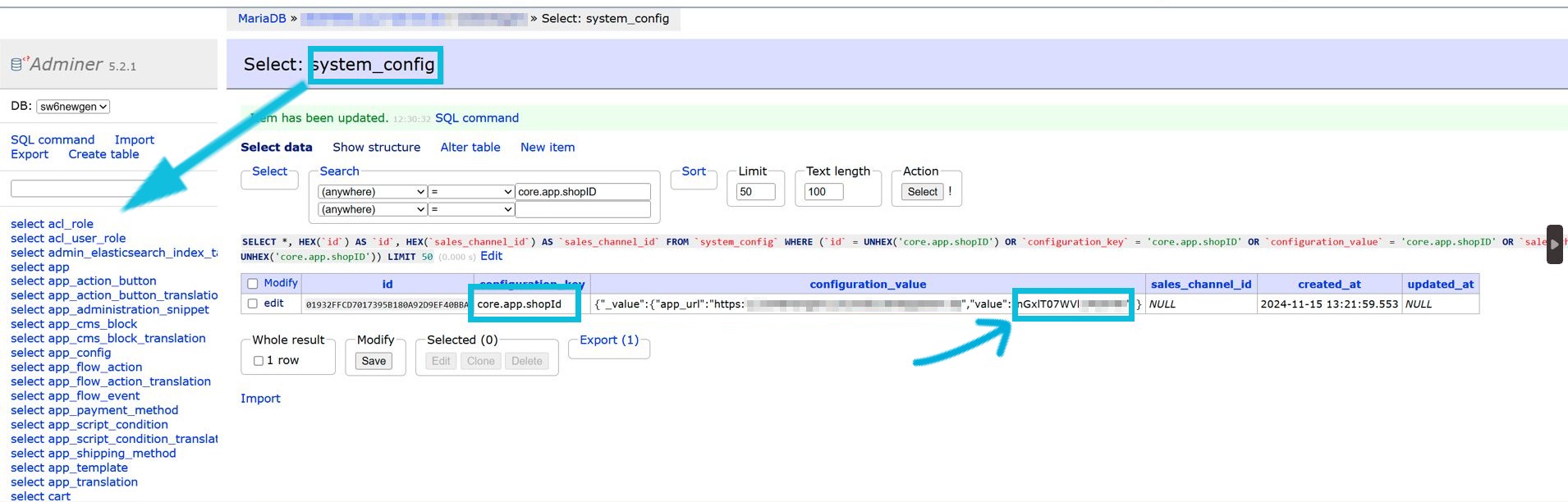This screenshot has width=1568, height=502.
Task: Click Save under Modify
Action: pos(374,361)
